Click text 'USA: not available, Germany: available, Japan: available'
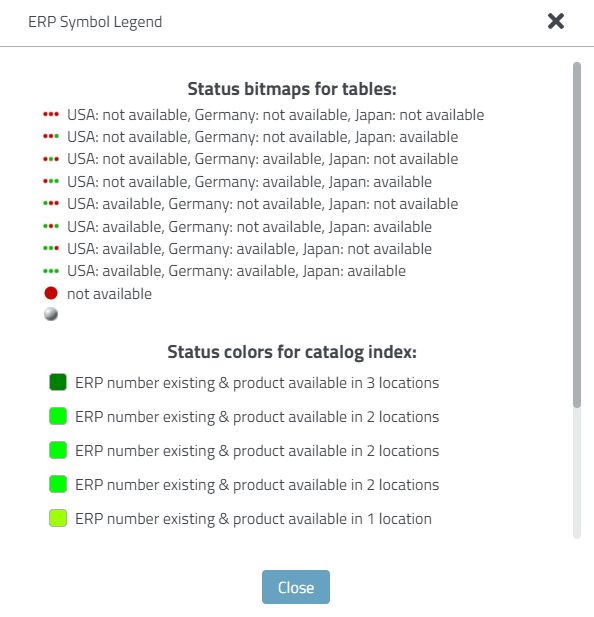The image size is (594, 617). click(x=249, y=182)
